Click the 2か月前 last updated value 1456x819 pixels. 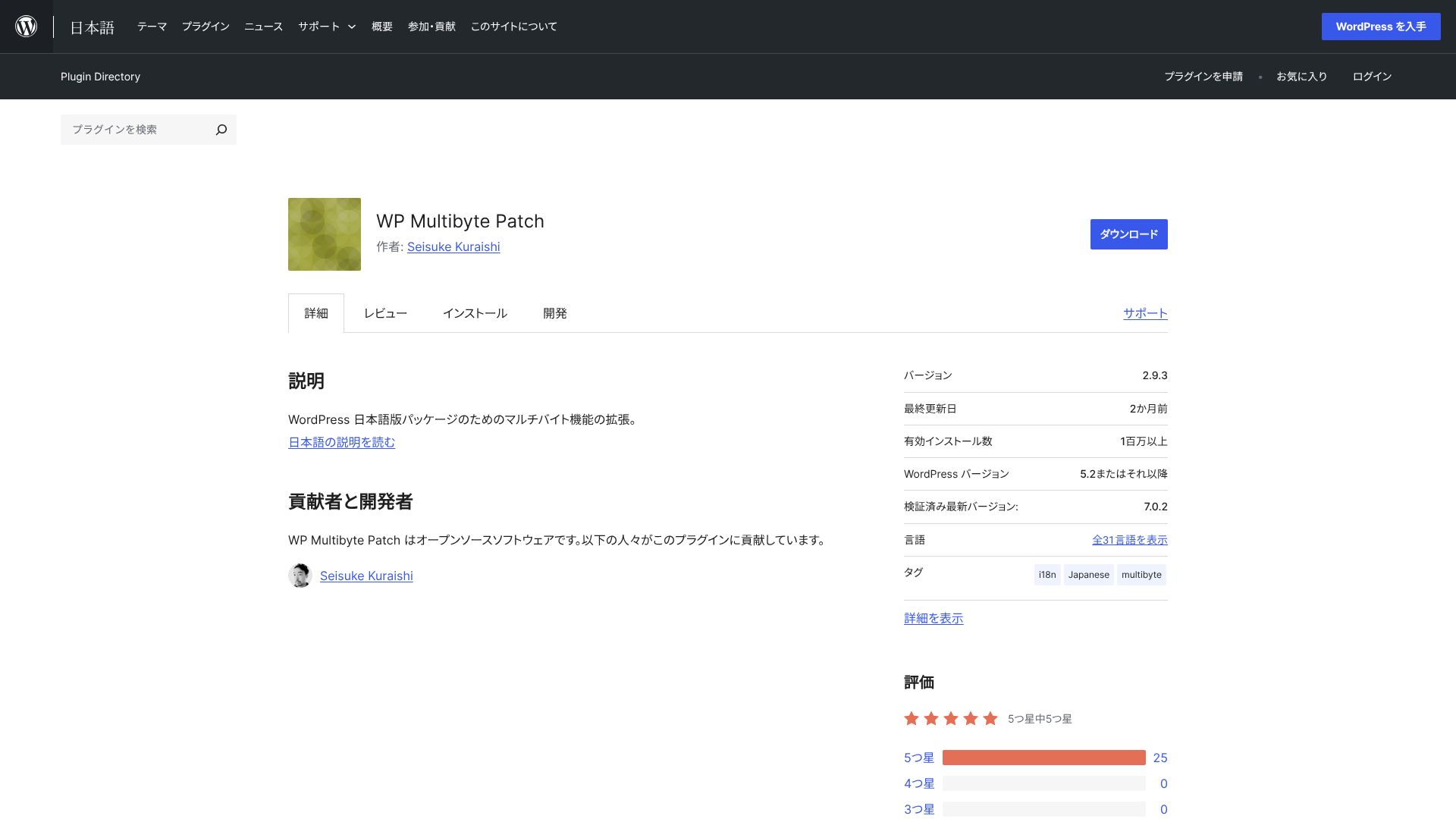tap(1148, 409)
